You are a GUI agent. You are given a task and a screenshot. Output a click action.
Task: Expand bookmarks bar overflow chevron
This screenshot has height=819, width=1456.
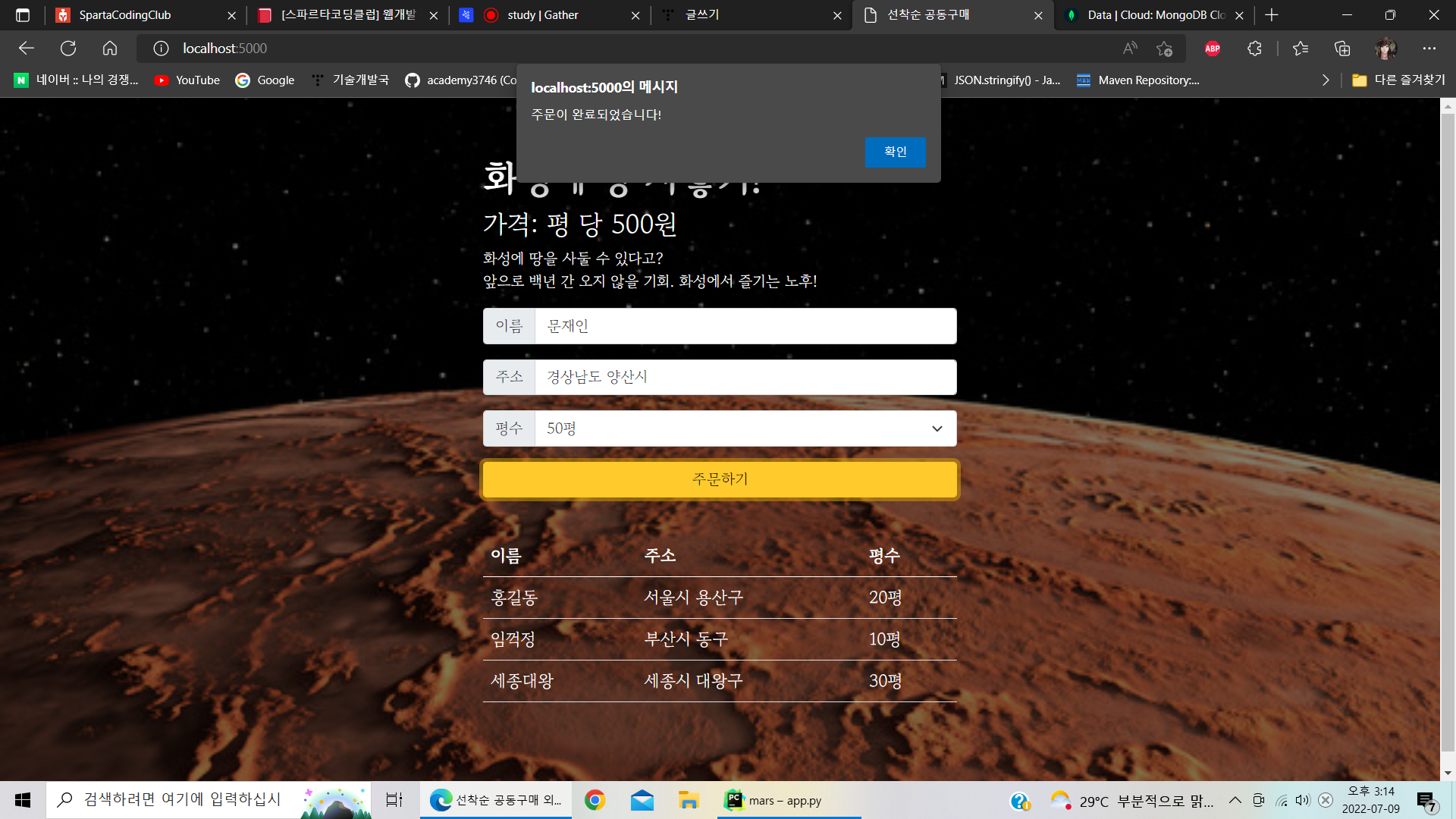pyautogui.click(x=1326, y=80)
